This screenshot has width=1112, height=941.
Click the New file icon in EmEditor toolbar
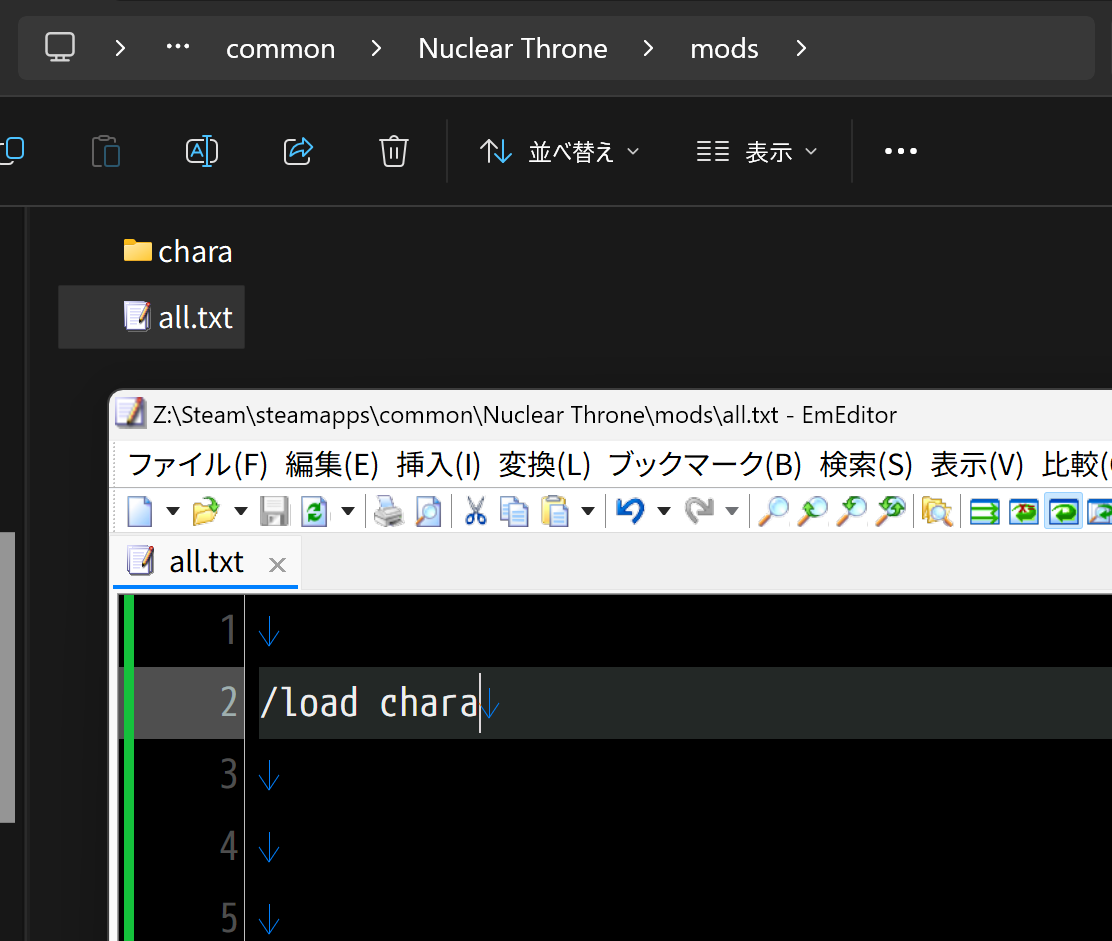coord(140,512)
